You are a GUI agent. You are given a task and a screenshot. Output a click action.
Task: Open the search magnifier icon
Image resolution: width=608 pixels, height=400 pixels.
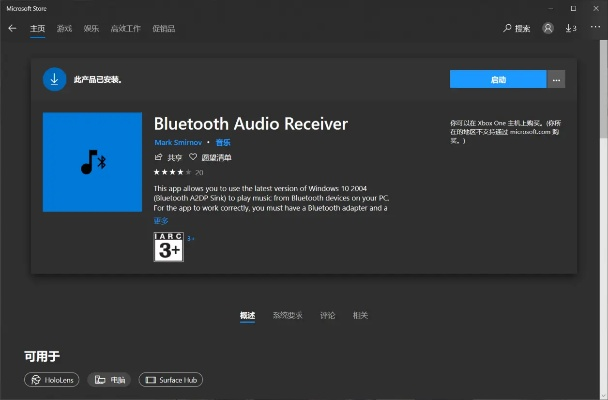tap(507, 28)
